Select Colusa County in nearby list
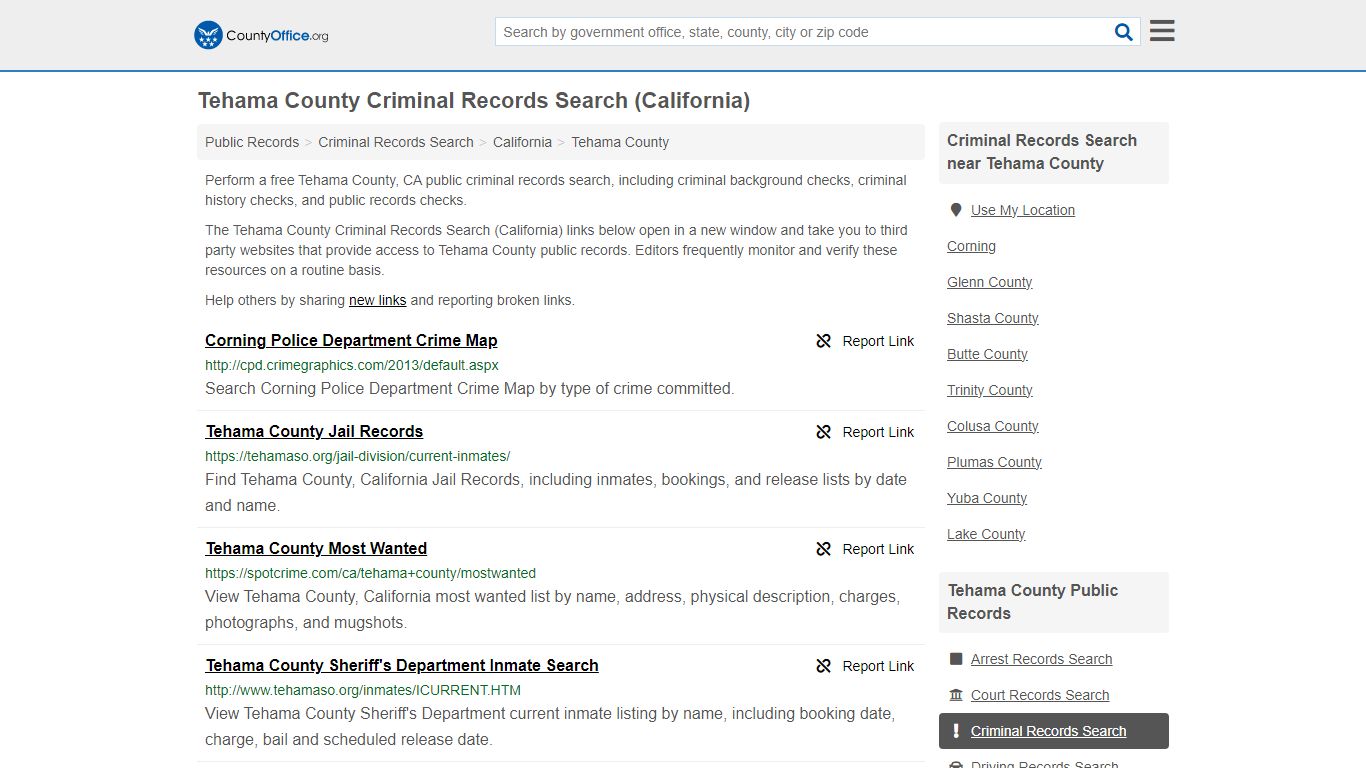Viewport: 1366px width, 768px height. (x=992, y=426)
